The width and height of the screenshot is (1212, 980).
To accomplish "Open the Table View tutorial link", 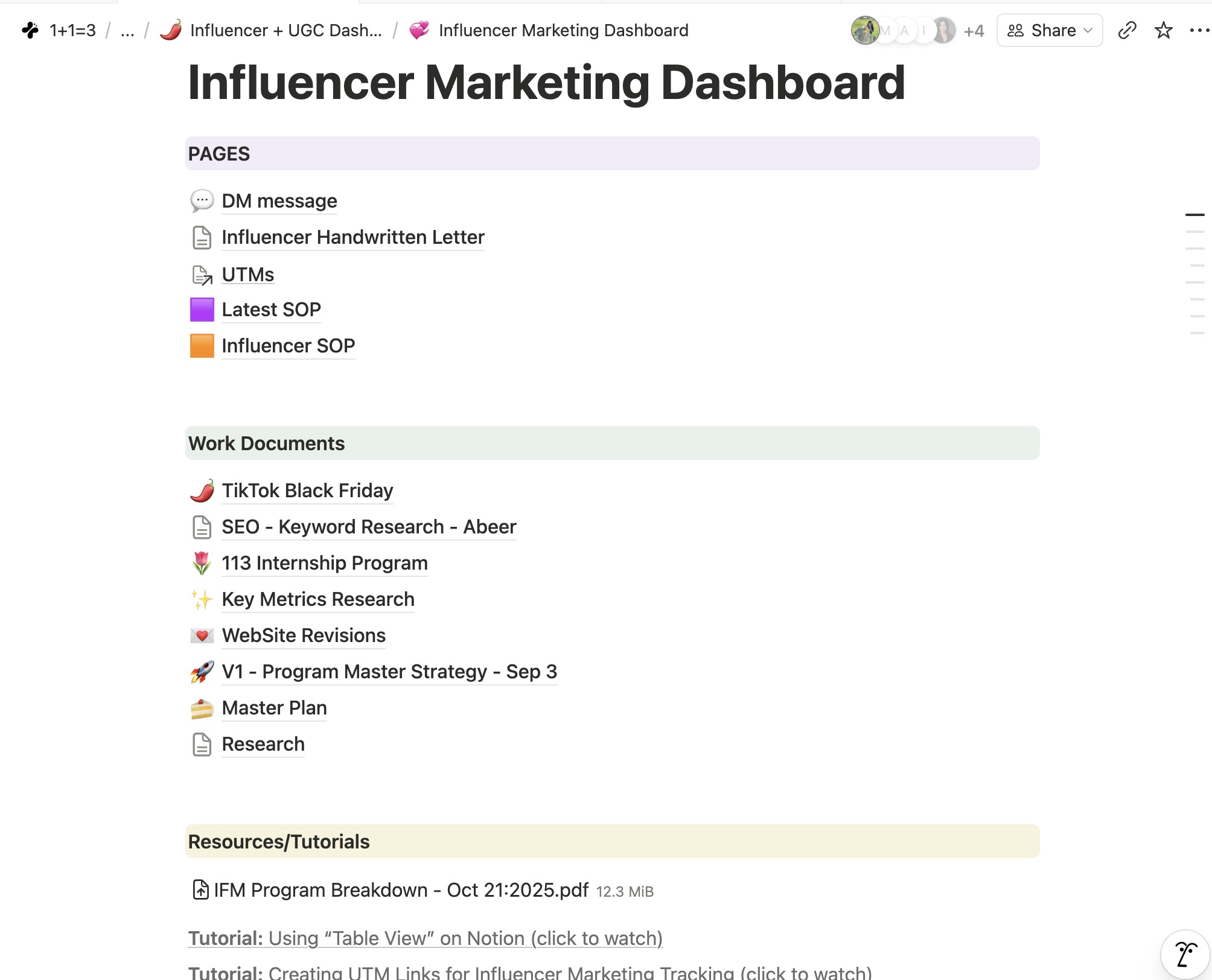I will point(426,938).
